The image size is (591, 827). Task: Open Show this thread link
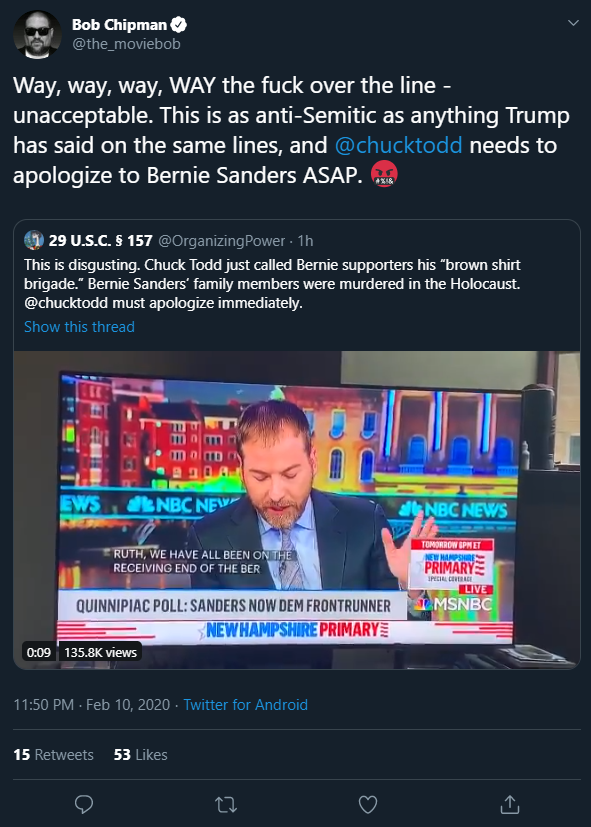79,326
